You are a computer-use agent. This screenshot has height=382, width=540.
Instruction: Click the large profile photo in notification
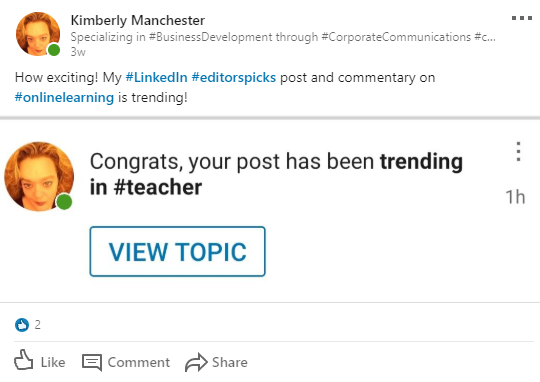pos(39,176)
